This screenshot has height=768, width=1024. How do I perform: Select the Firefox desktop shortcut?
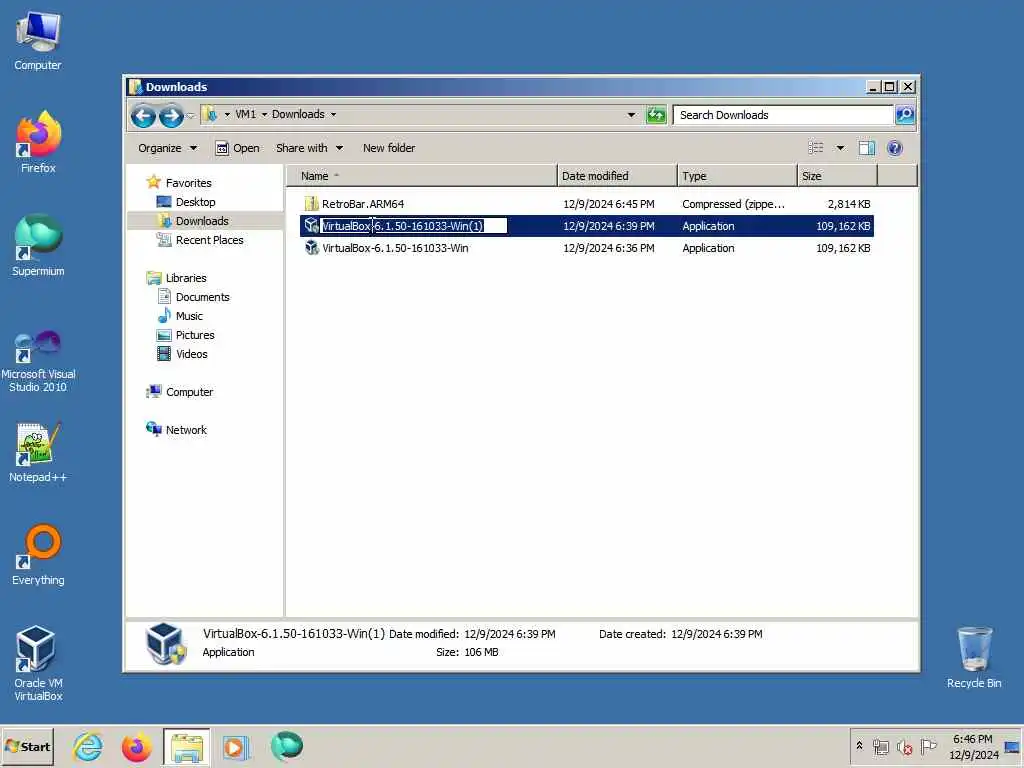(38, 143)
